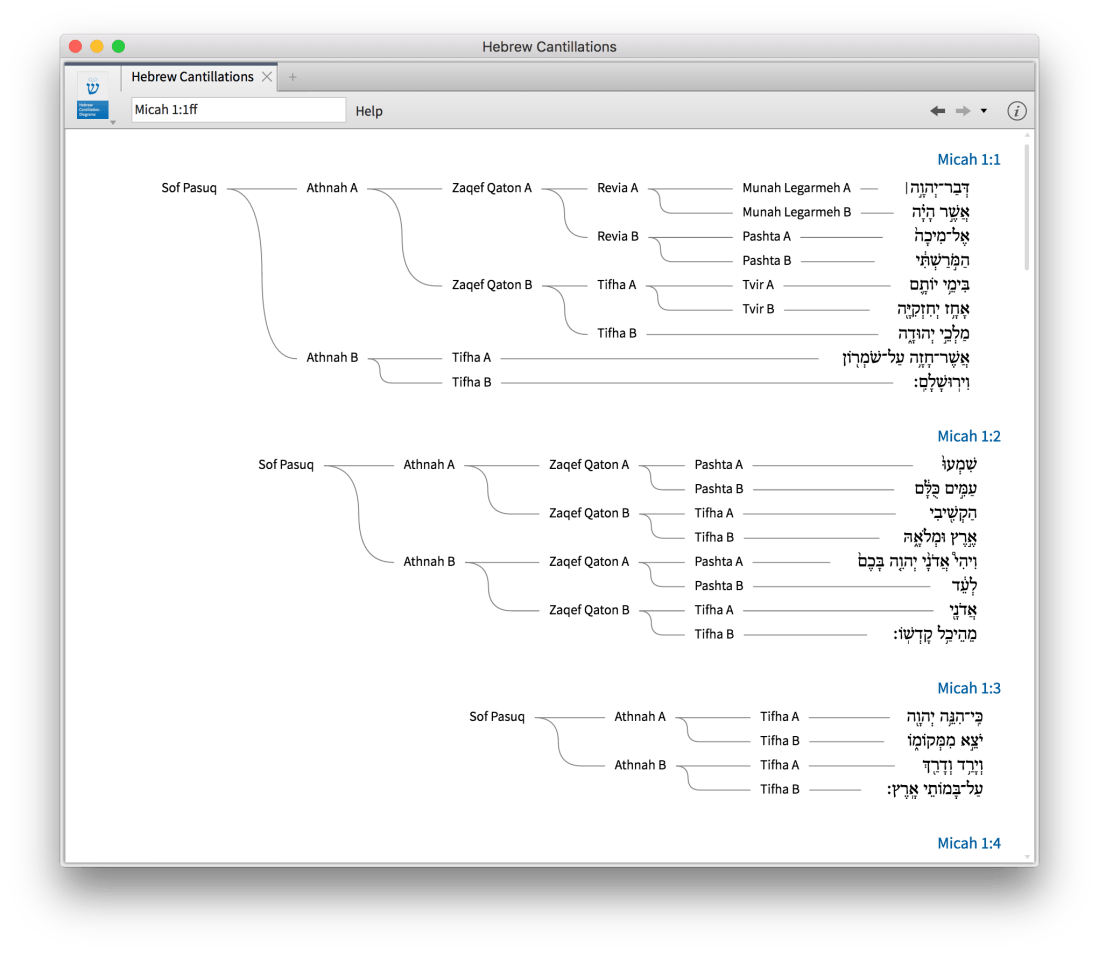
Task: Open the Help link in the toolbar
Action: [x=369, y=111]
